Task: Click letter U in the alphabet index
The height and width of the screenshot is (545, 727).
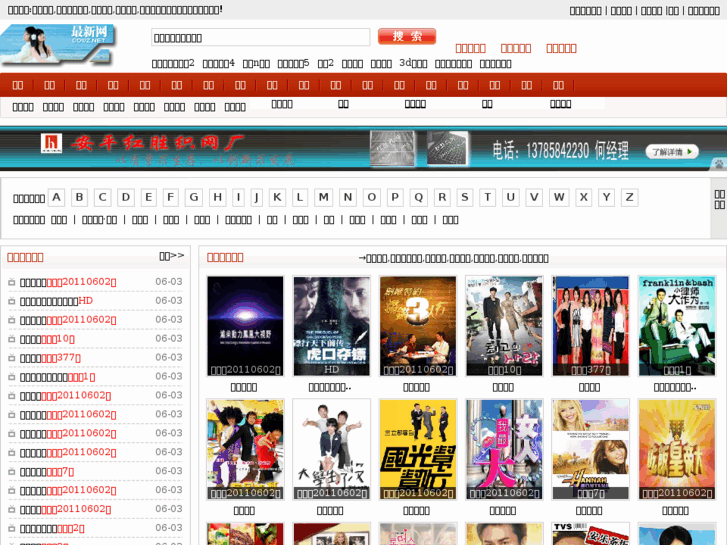Action: tap(510, 198)
